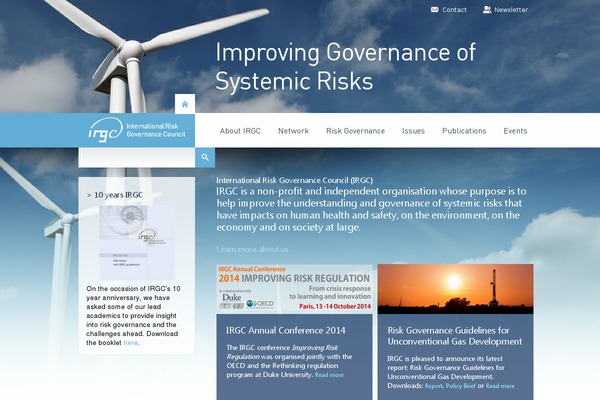Read more about Unconventional Gas guidelines
600x400 pixels.
[500, 386]
